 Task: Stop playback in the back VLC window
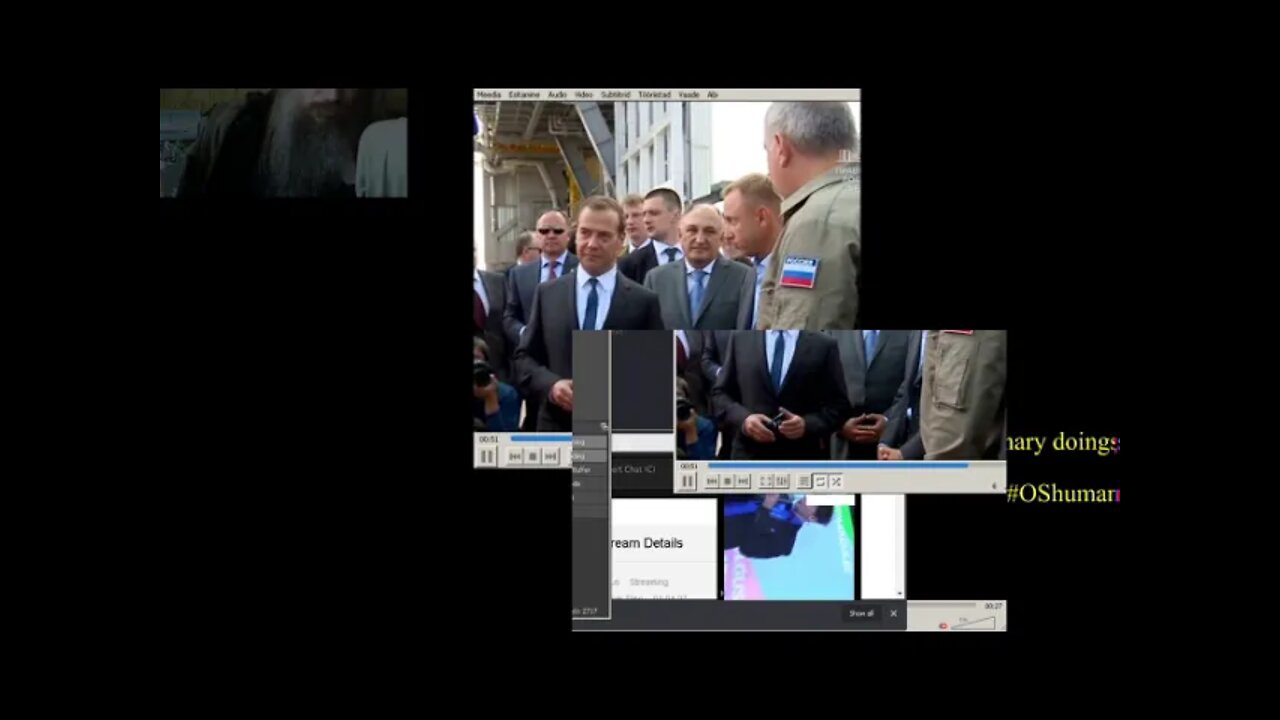533,456
